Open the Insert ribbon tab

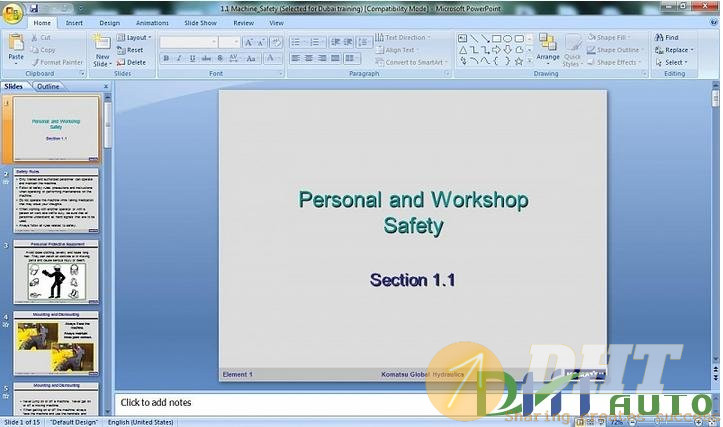[74, 23]
